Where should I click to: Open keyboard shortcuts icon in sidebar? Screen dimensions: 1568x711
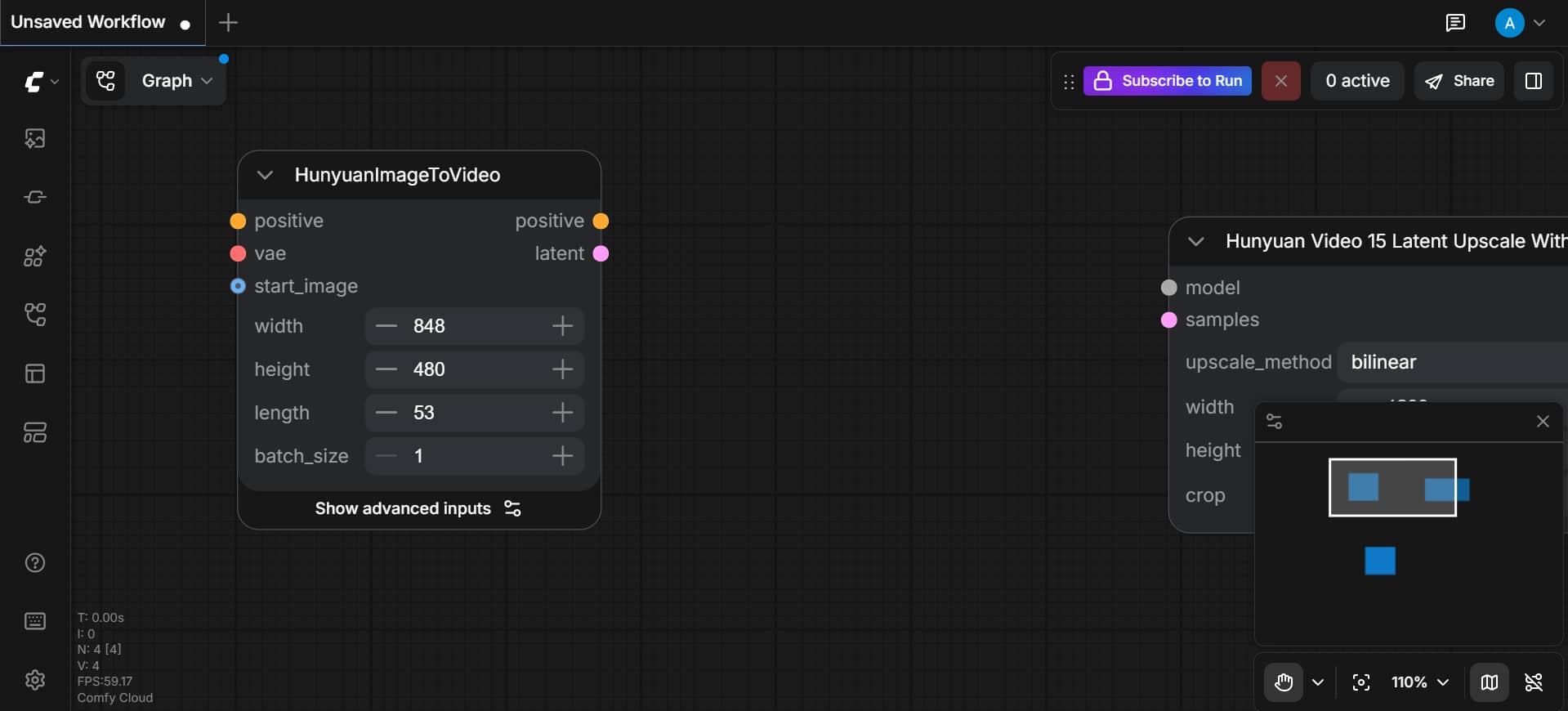tap(35, 621)
